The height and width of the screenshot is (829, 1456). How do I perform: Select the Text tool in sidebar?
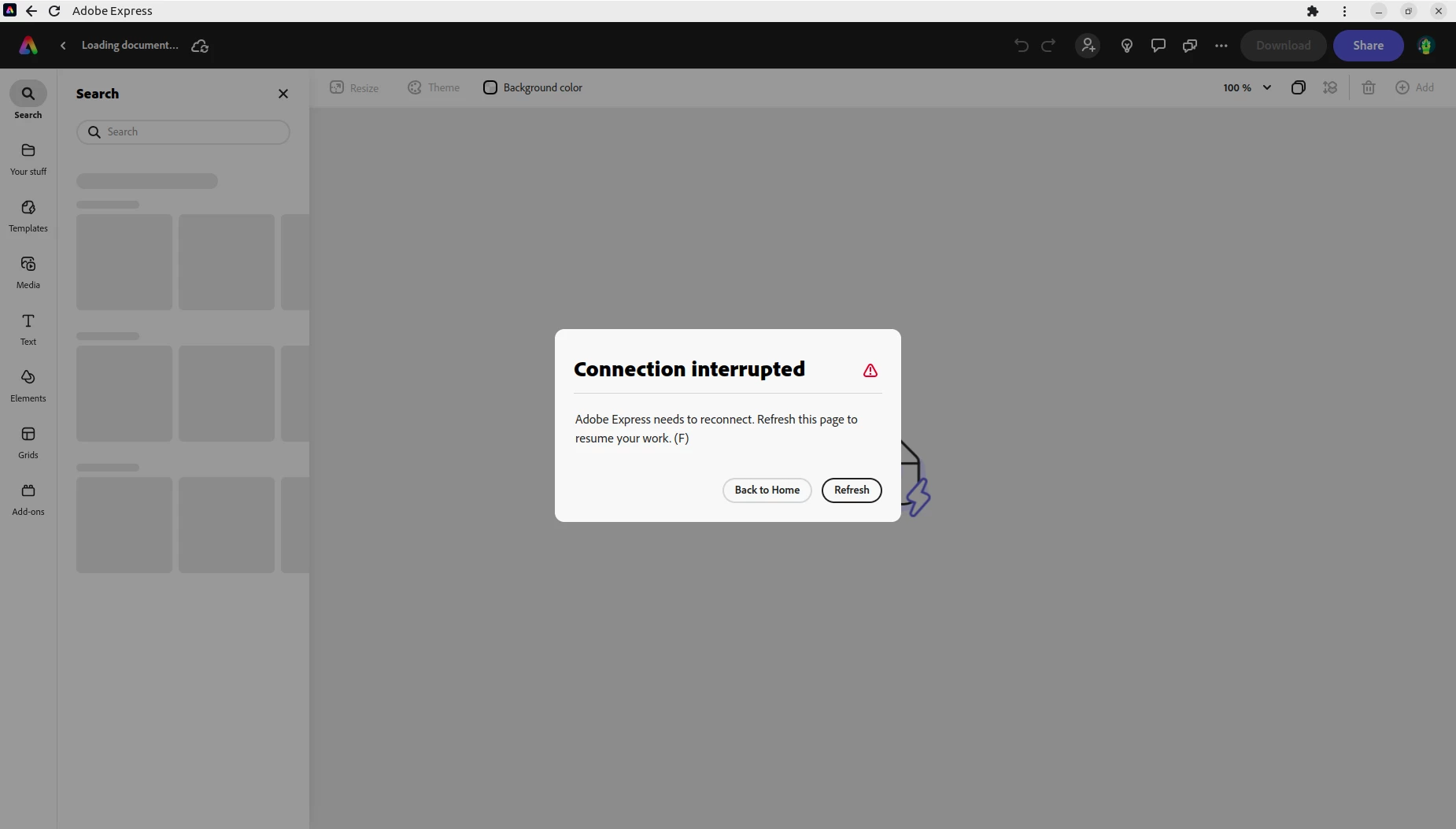coord(28,328)
